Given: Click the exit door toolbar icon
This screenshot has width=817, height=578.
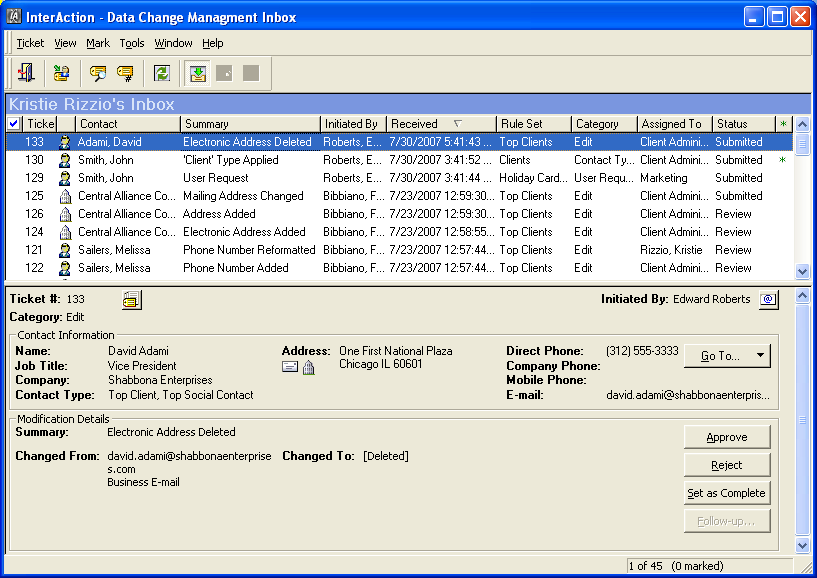Looking at the screenshot, I should [x=26, y=73].
